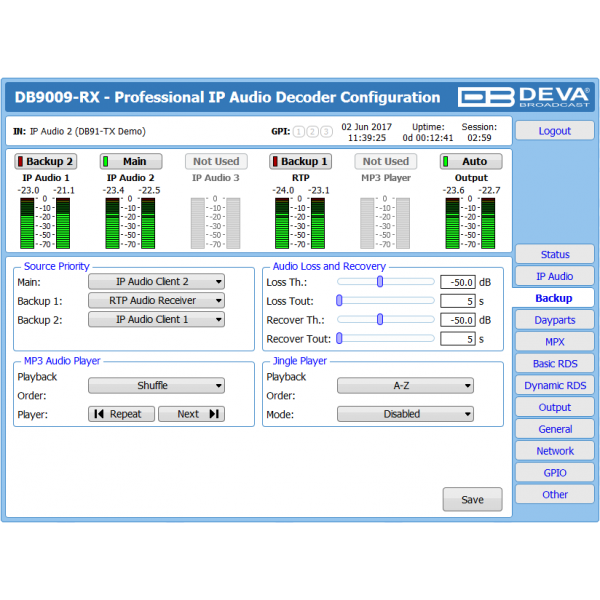Open the Dynamic RDS tab
Viewport: 600px width, 600px height.
point(555,385)
